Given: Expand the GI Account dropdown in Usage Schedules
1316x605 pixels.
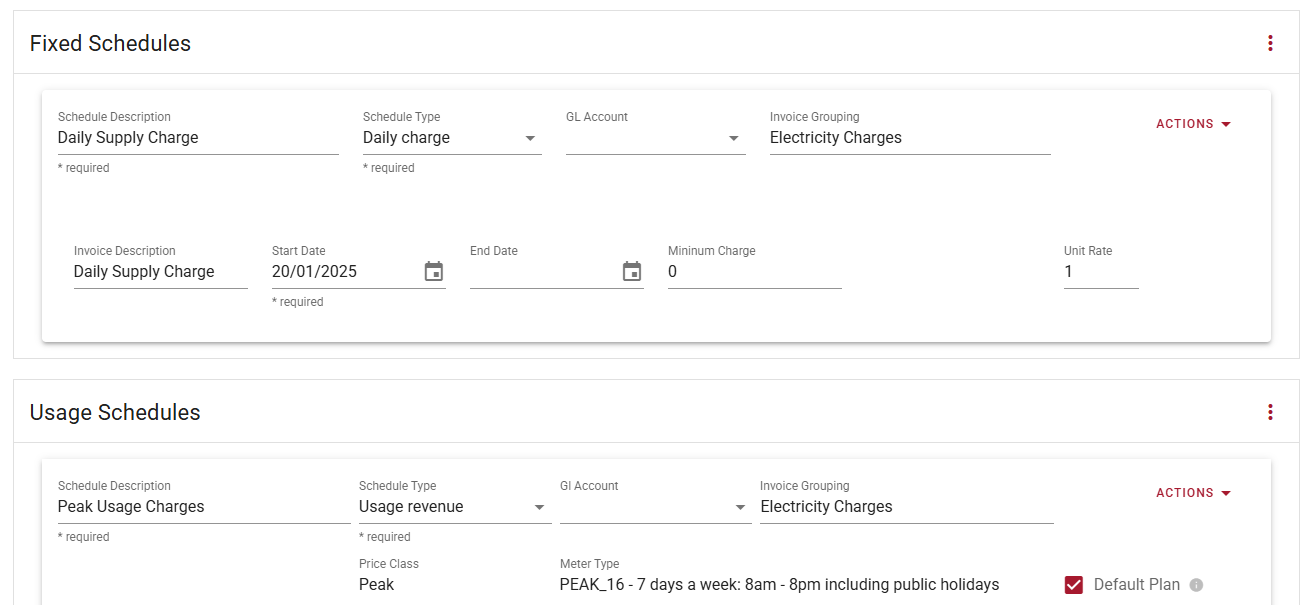Looking at the screenshot, I should (x=742, y=506).
